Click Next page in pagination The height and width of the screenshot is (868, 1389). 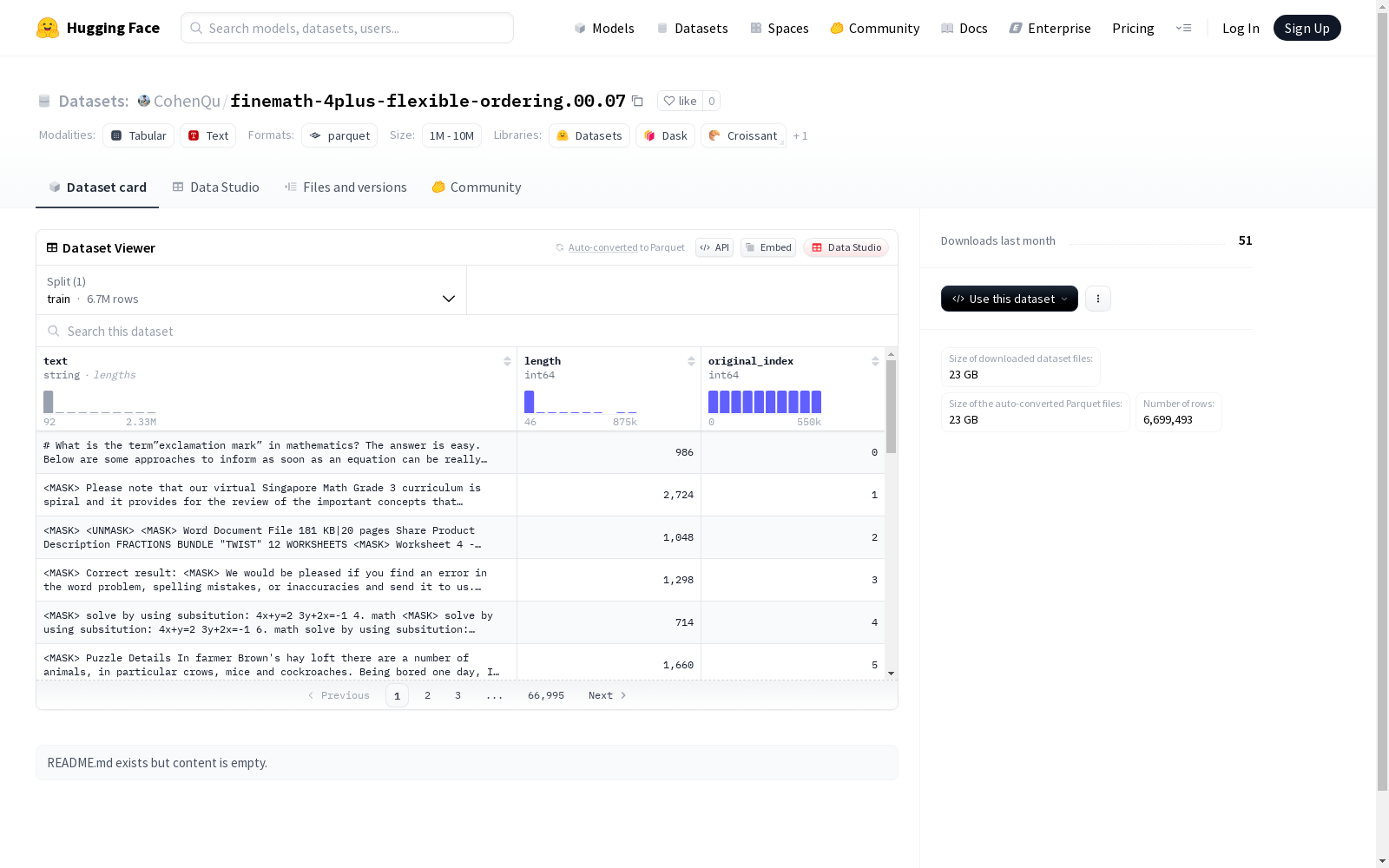[607, 695]
